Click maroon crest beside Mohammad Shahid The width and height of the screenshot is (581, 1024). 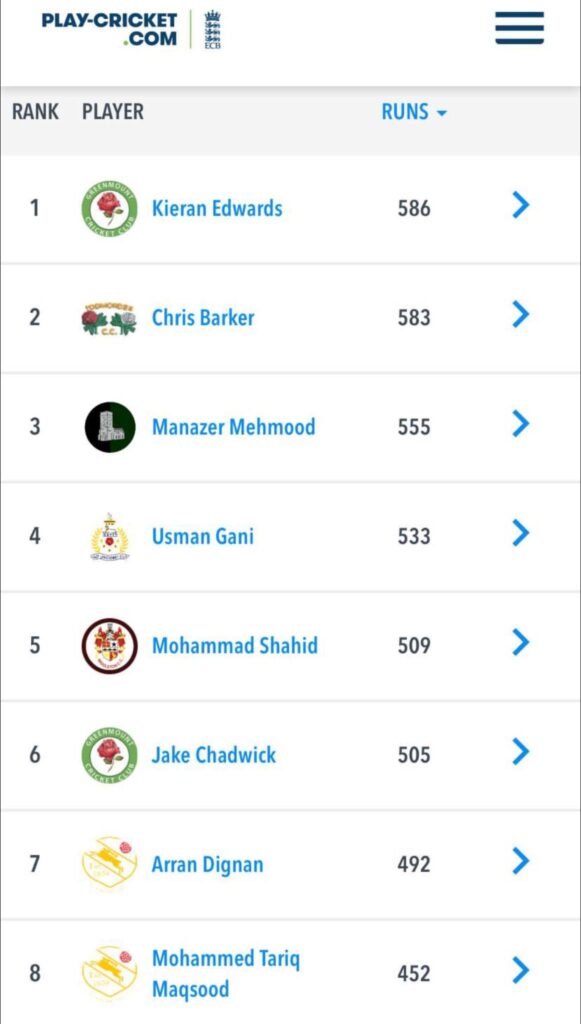point(110,646)
